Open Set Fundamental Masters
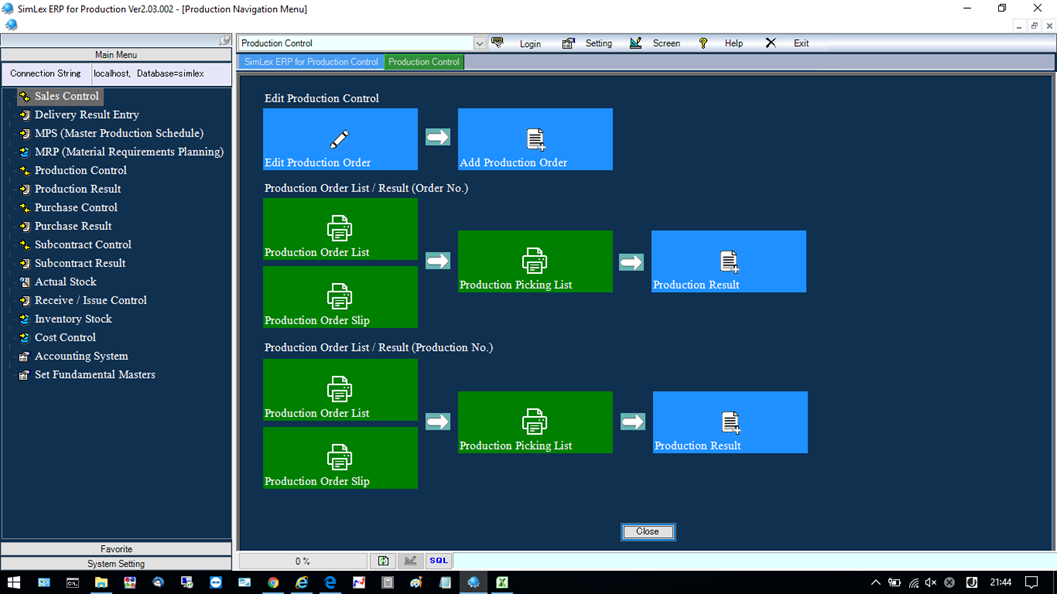 (x=94, y=374)
